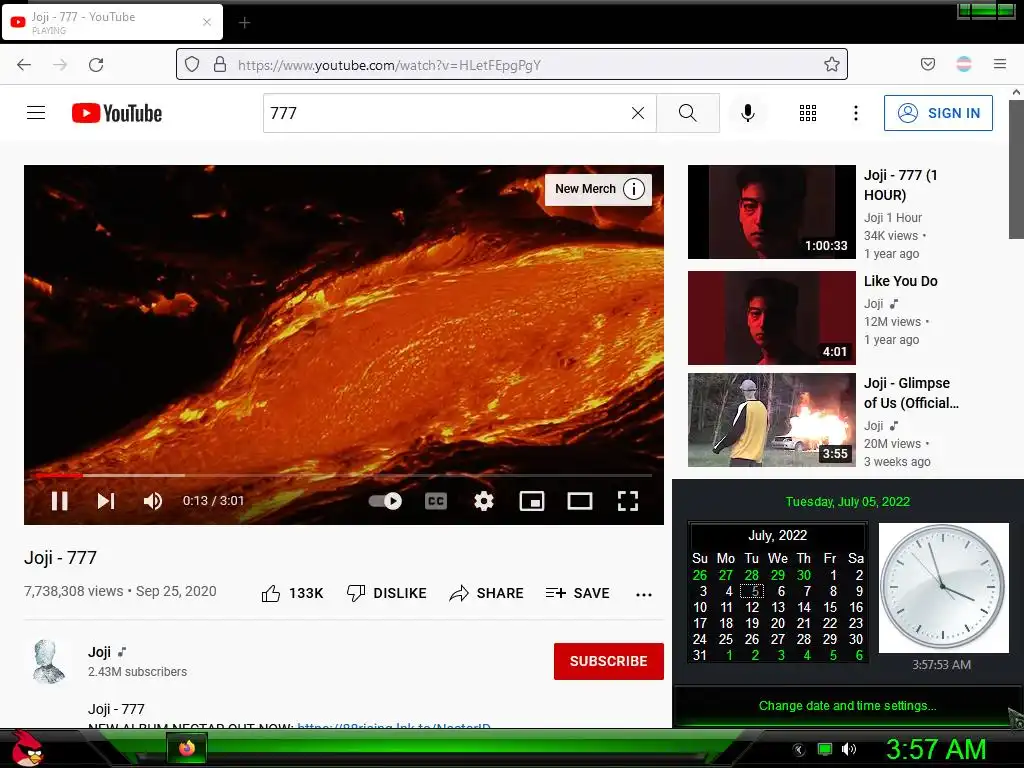Select July 16 on calendar

click(x=856, y=607)
